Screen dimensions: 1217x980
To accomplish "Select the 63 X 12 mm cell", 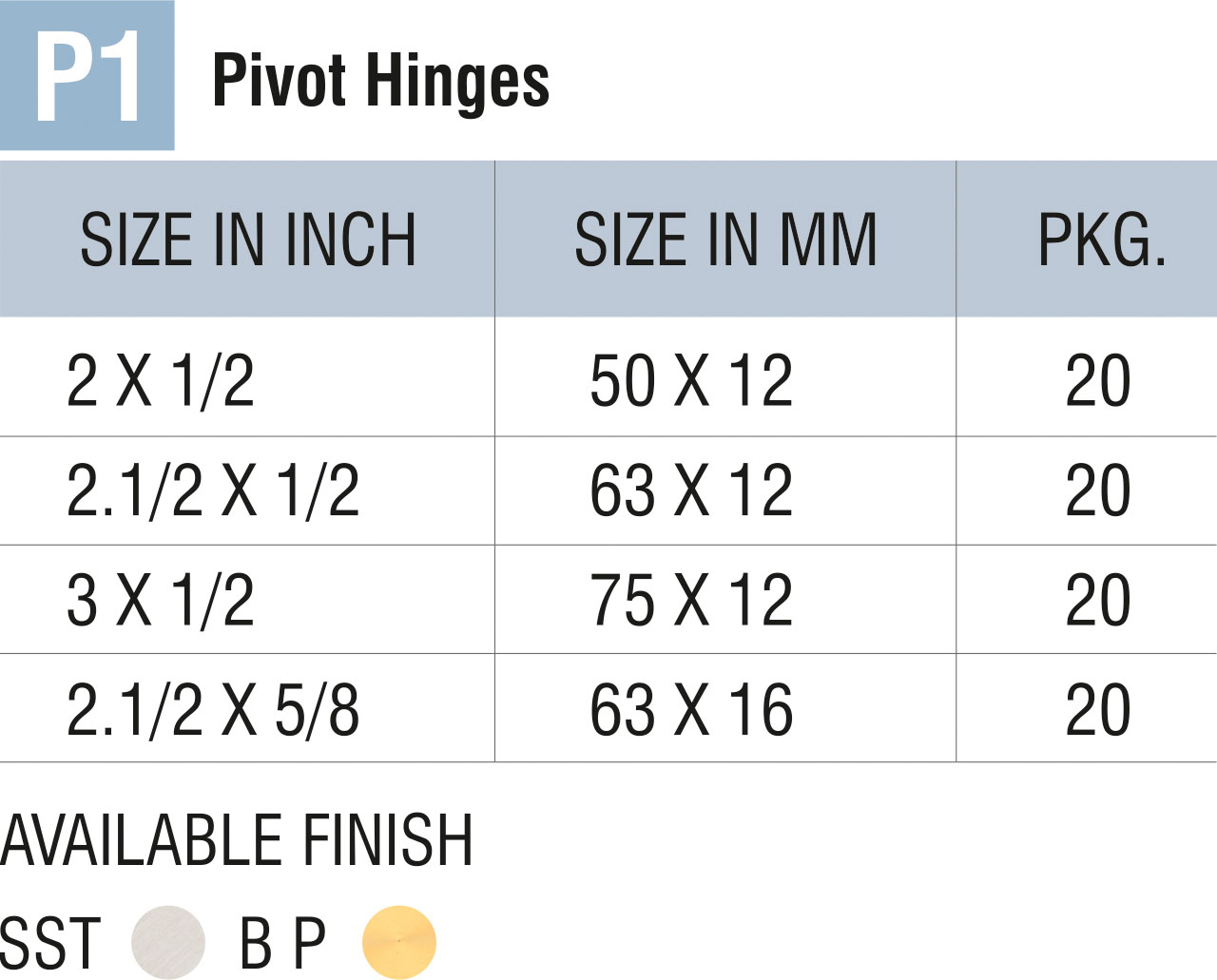I will (691, 490).
